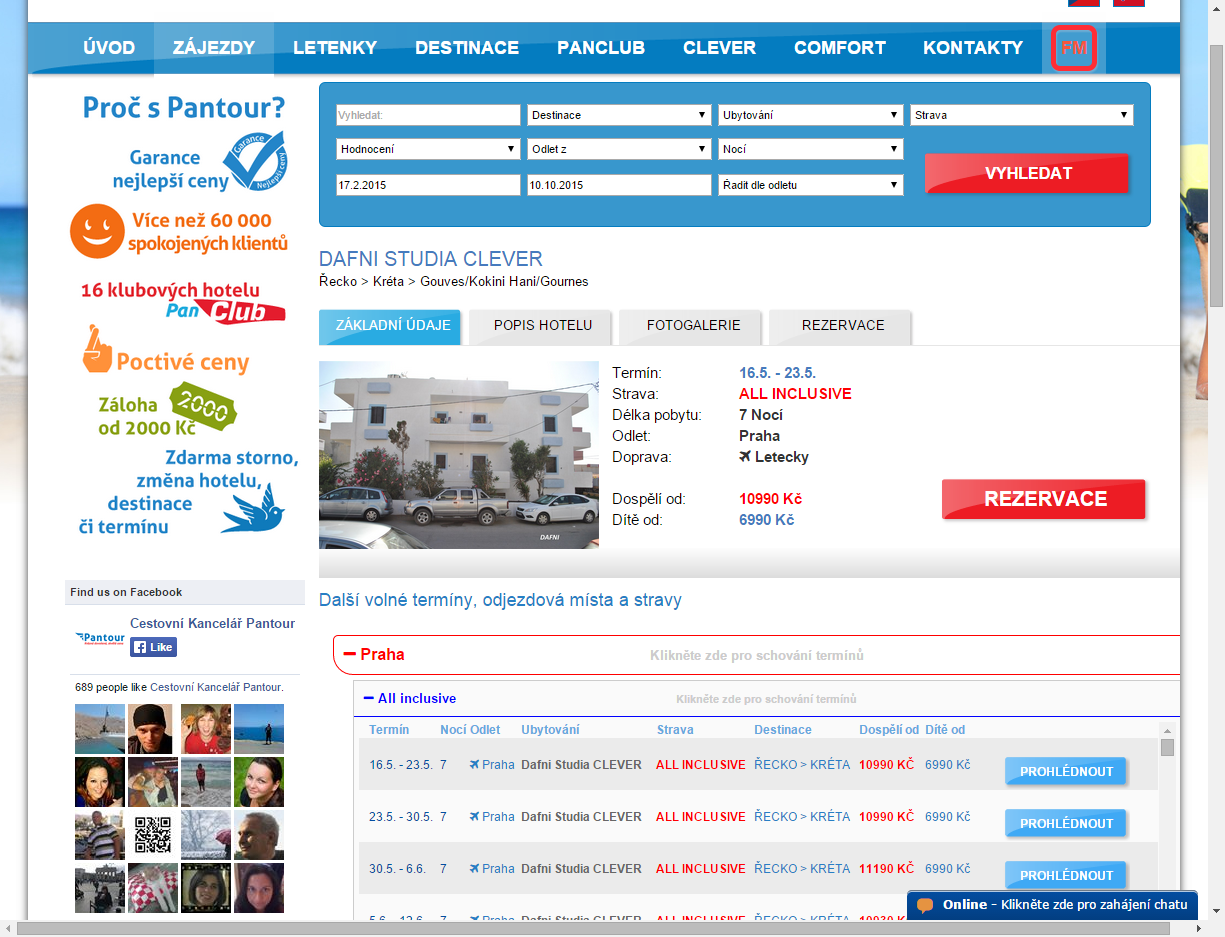Click the Dospělí od column header

pos(889,730)
